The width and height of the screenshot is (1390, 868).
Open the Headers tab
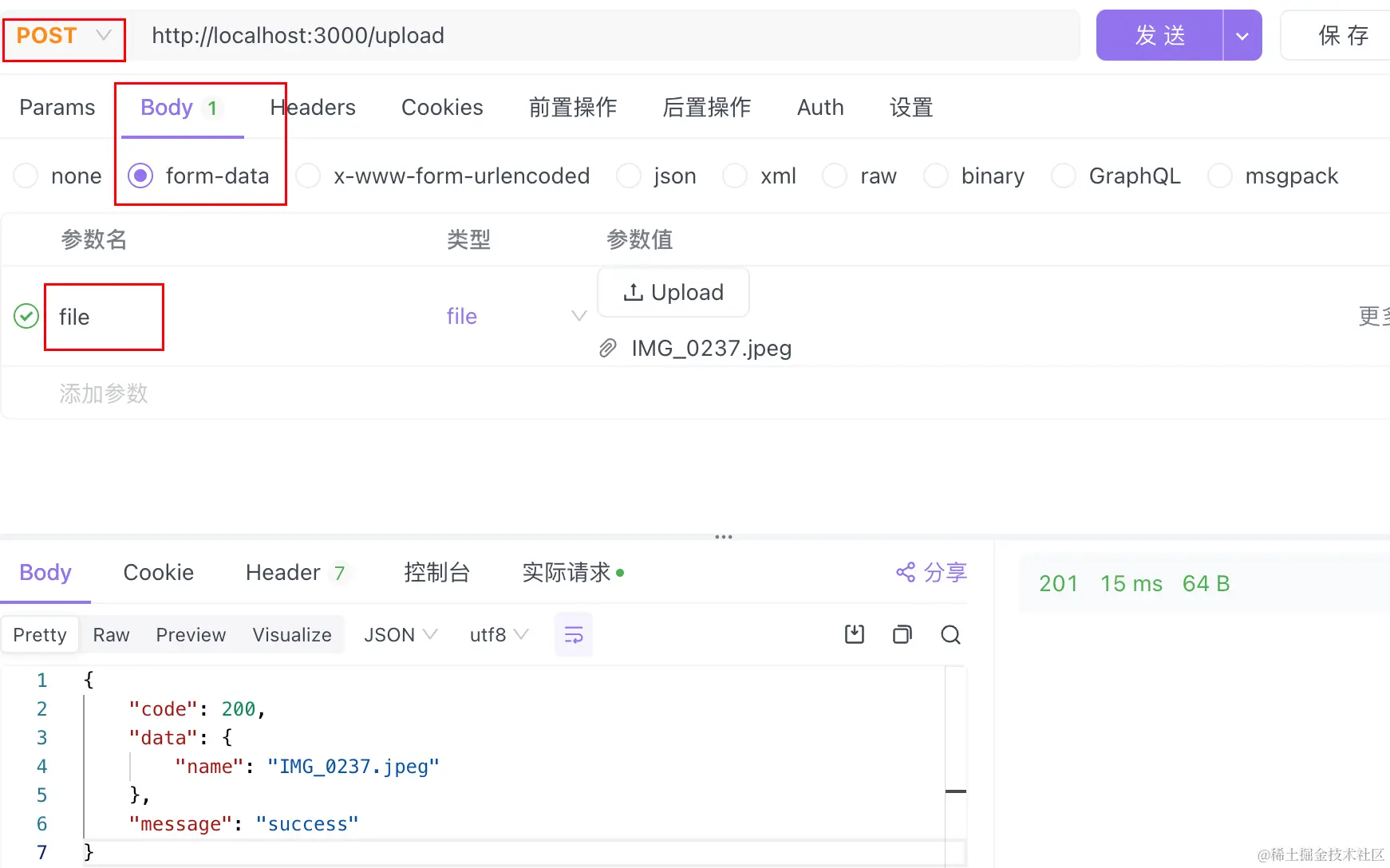point(313,107)
